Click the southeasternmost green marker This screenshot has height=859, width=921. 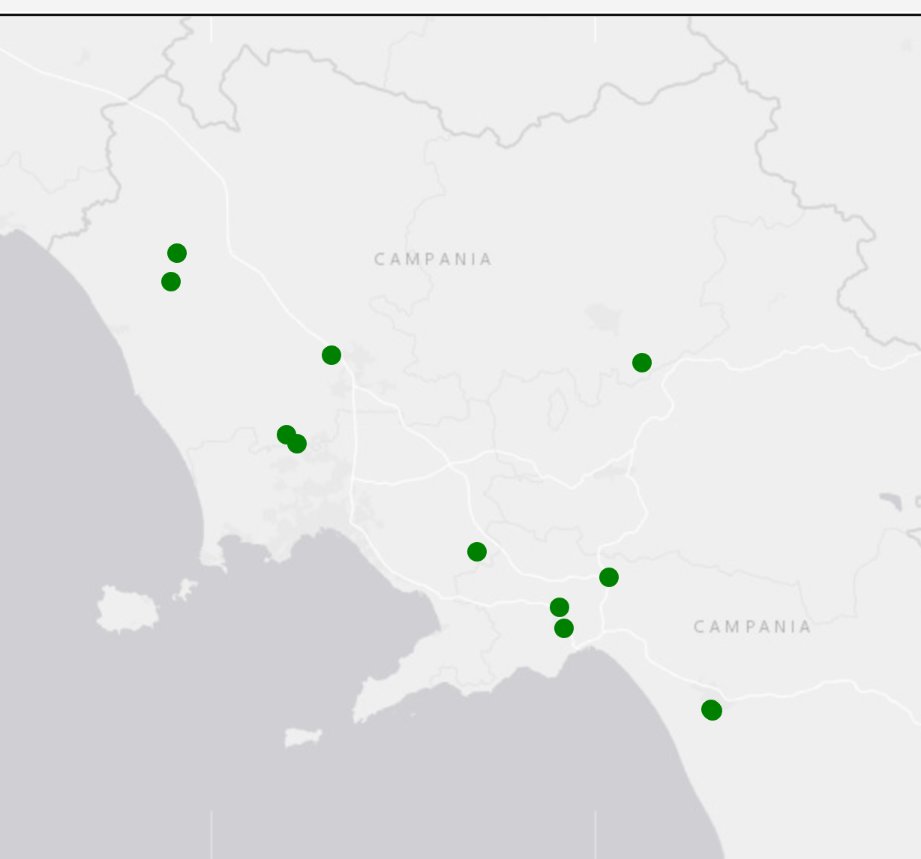coord(711,710)
